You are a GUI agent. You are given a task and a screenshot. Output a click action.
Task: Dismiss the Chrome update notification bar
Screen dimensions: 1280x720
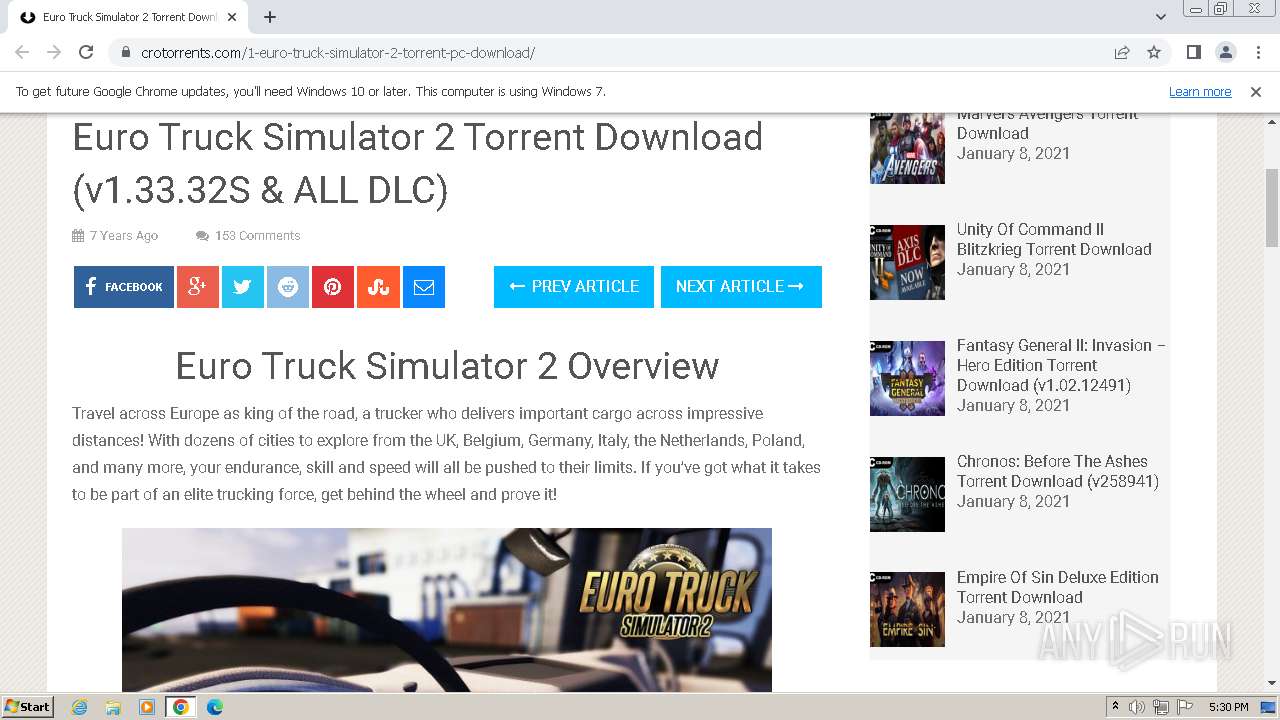tap(1256, 91)
